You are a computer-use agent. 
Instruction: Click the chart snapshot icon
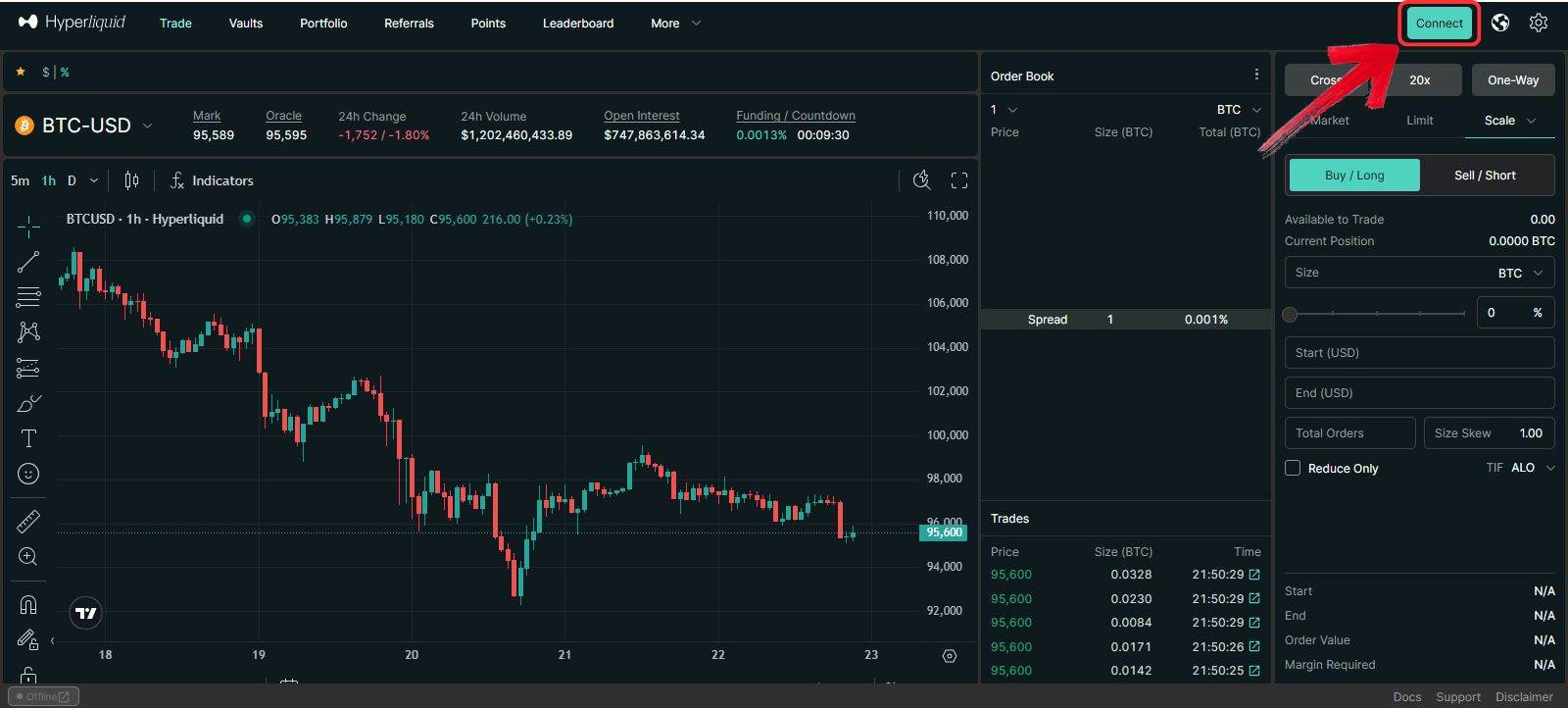click(921, 179)
